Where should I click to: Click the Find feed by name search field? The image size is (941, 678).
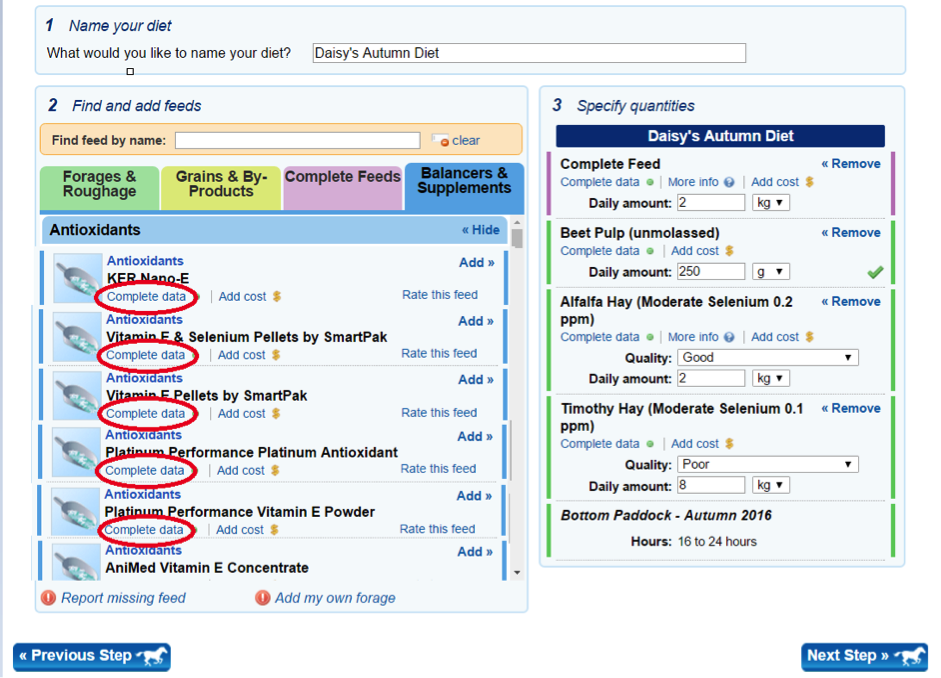coord(297,141)
